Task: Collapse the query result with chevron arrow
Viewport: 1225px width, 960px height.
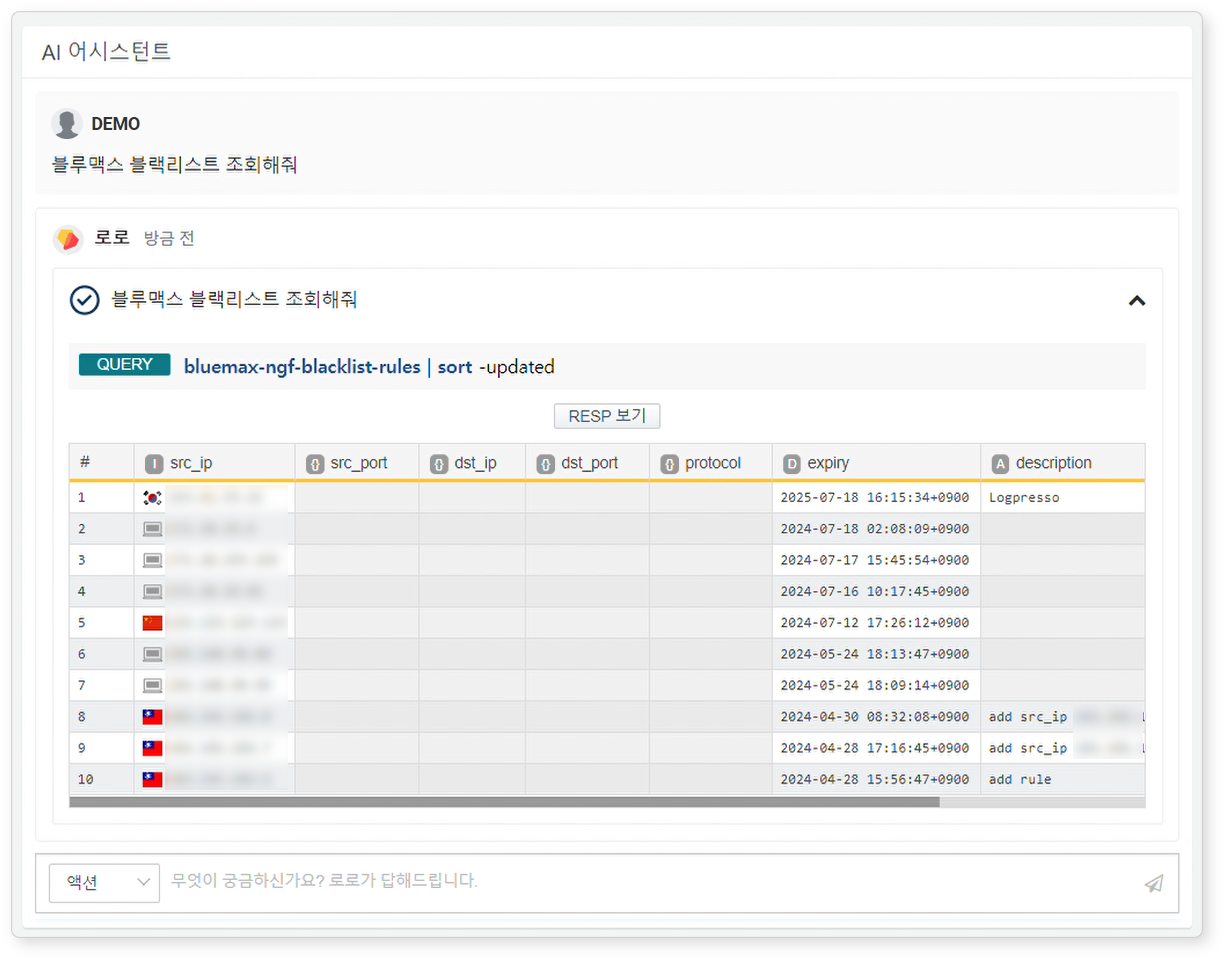Action: (1136, 300)
